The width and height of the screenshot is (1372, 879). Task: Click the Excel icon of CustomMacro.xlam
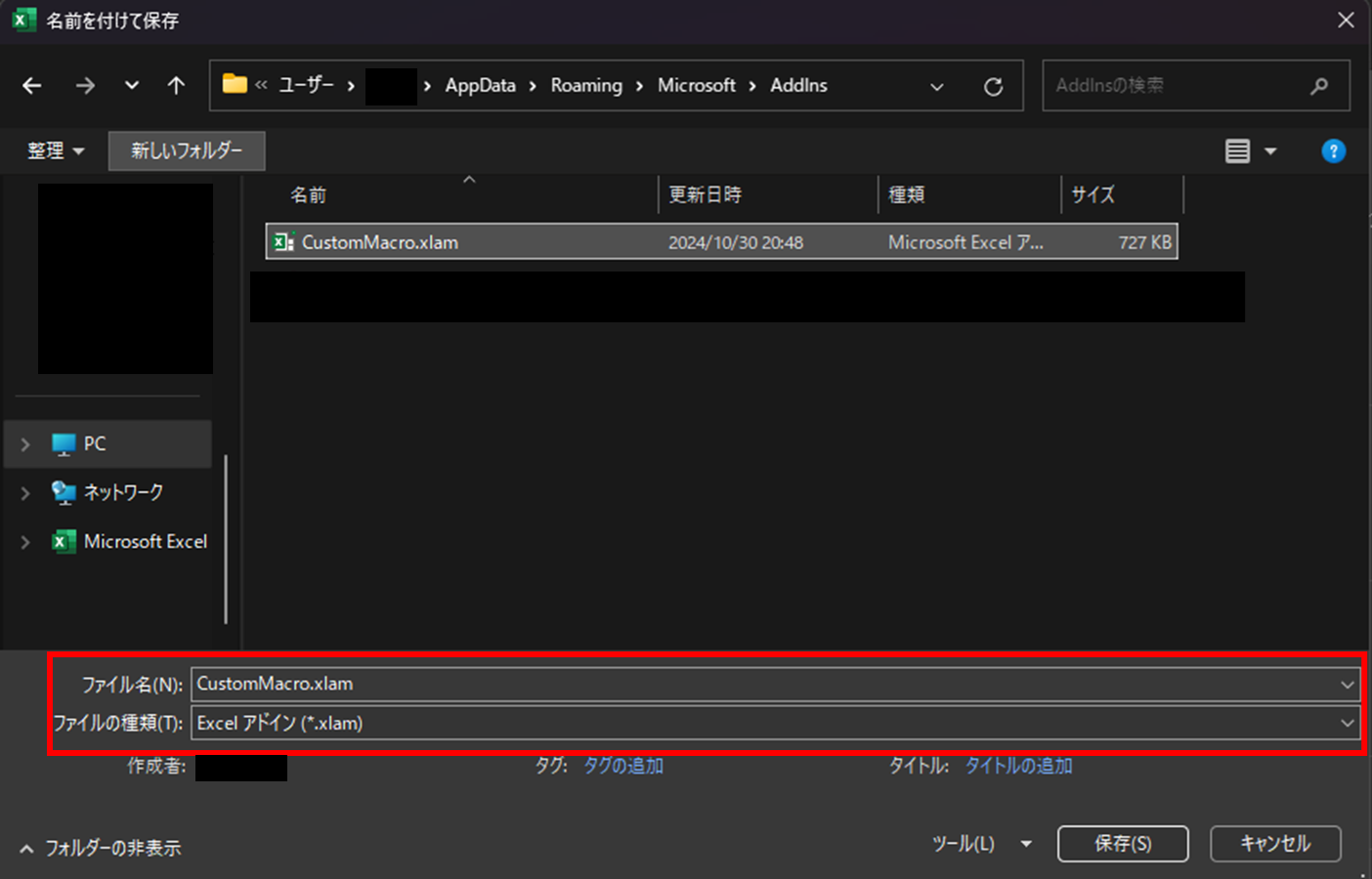283,241
